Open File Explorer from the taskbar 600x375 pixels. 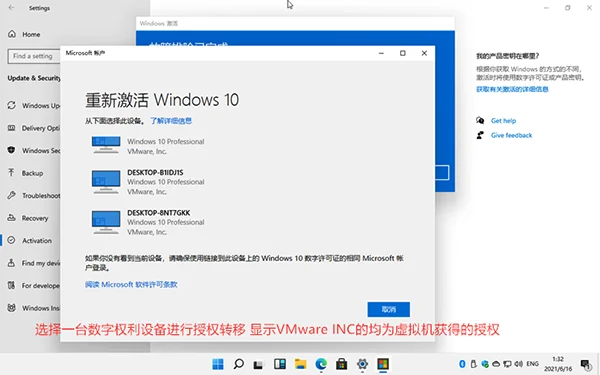[x=300, y=364]
